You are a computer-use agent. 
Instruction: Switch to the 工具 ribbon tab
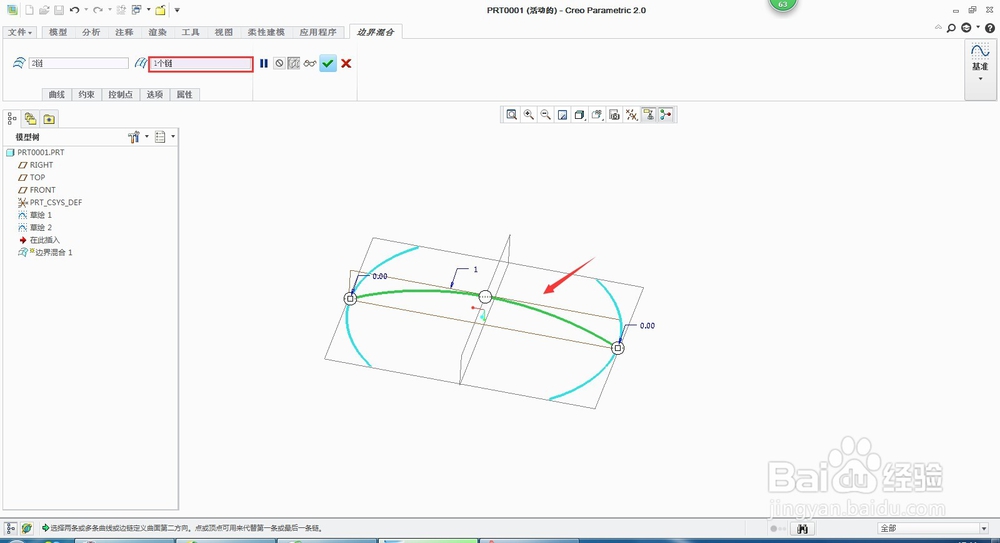click(x=191, y=32)
